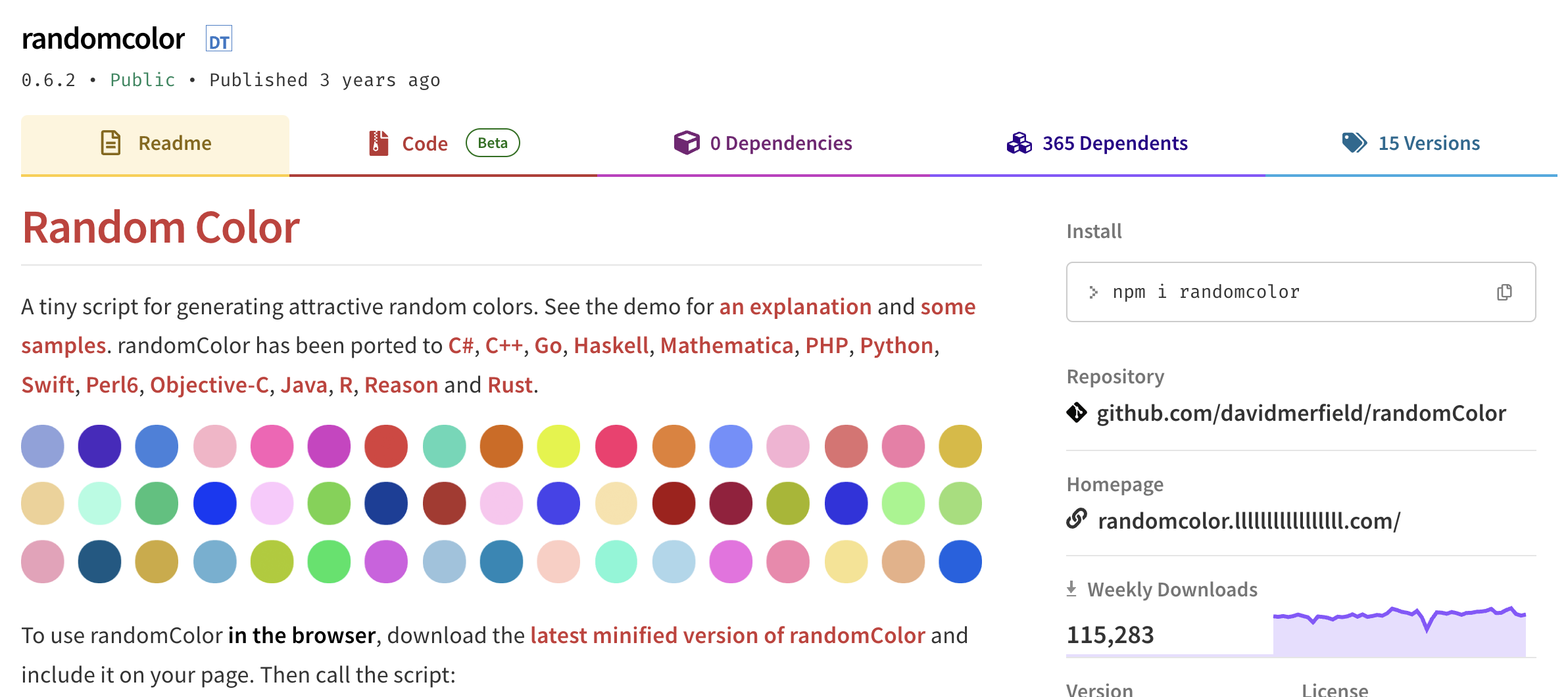
Task: Open latest minified version of randomColor link
Action: point(727,636)
